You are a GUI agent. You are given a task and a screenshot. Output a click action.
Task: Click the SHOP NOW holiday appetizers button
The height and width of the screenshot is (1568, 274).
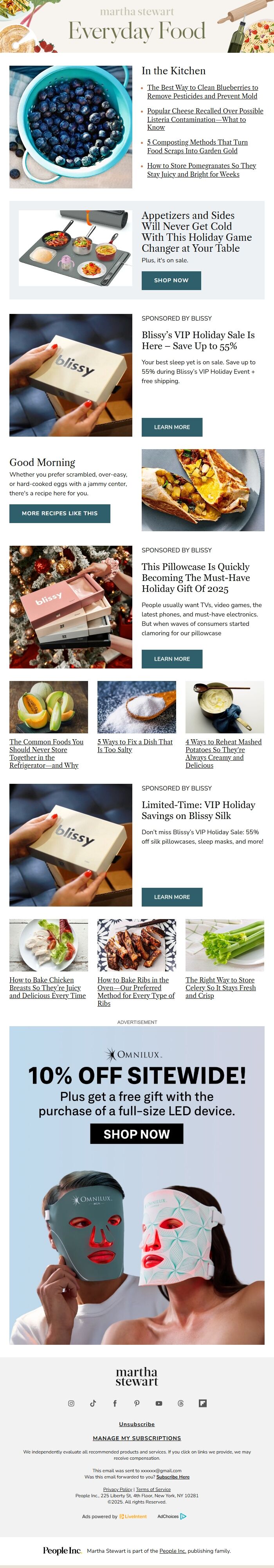(171, 280)
